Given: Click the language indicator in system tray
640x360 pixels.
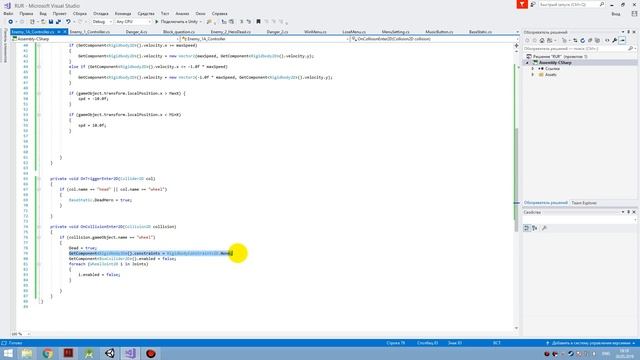Looking at the screenshot, I should (x=606, y=353).
